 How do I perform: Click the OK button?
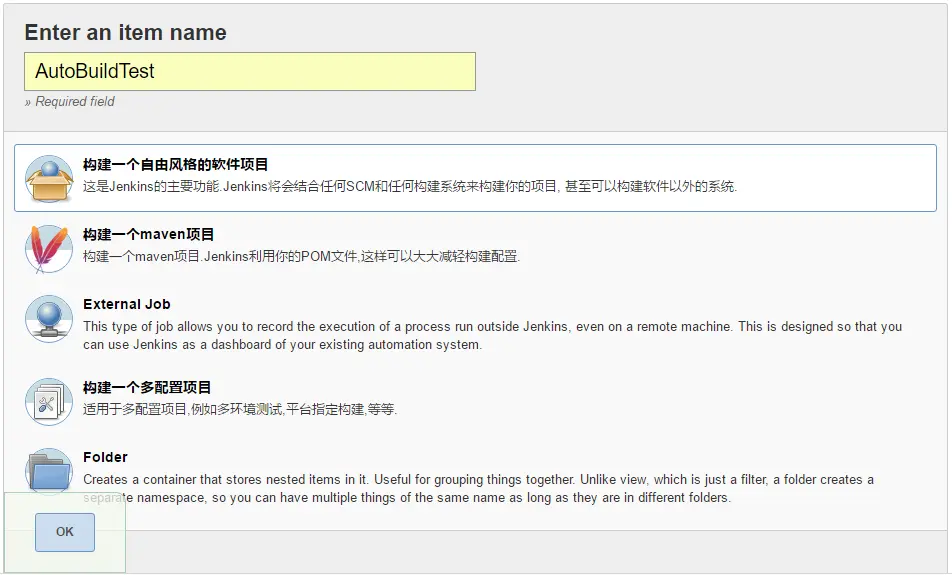pyautogui.click(x=65, y=532)
